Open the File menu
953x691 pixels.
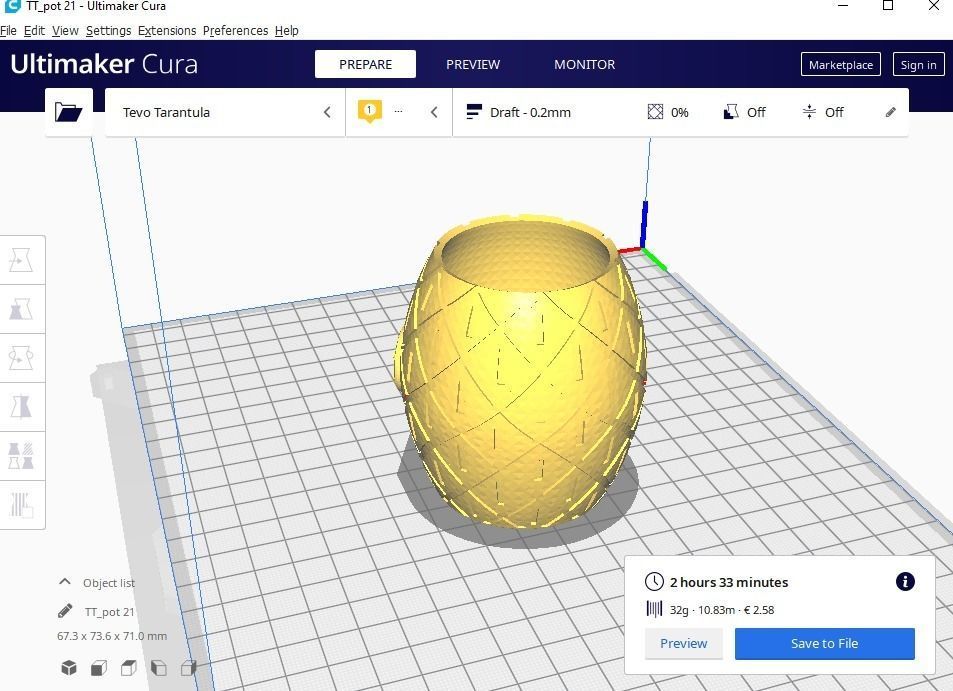tap(9, 30)
